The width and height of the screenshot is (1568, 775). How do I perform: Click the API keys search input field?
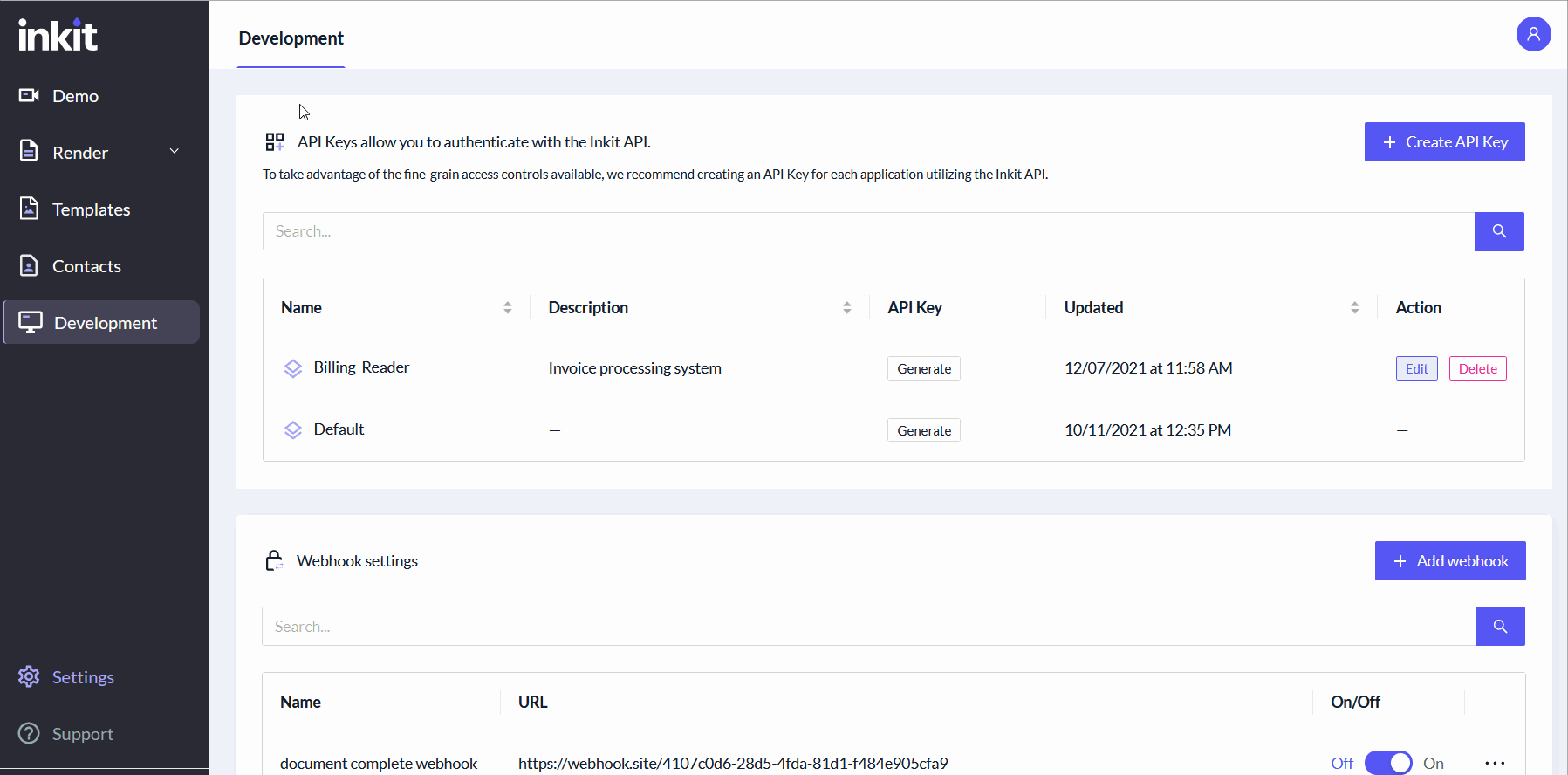click(x=868, y=231)
